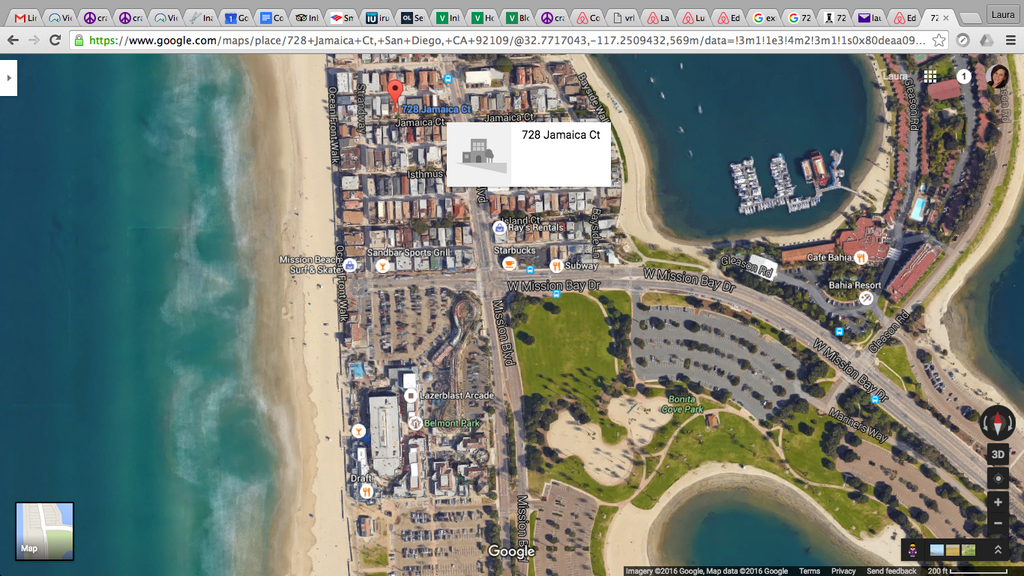This screenshot has width=1024, height=576.
Task: Open the Chrome hamburger menu
Action: pyautogui.click(x=1010, y=40)
